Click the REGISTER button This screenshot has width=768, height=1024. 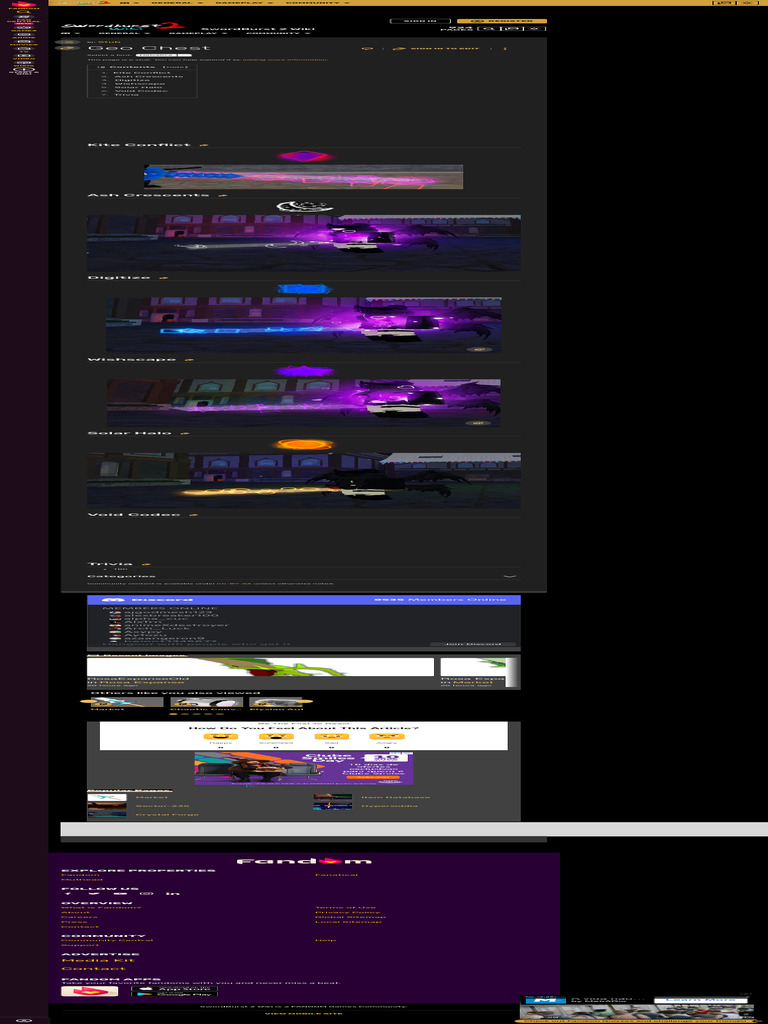502,21
